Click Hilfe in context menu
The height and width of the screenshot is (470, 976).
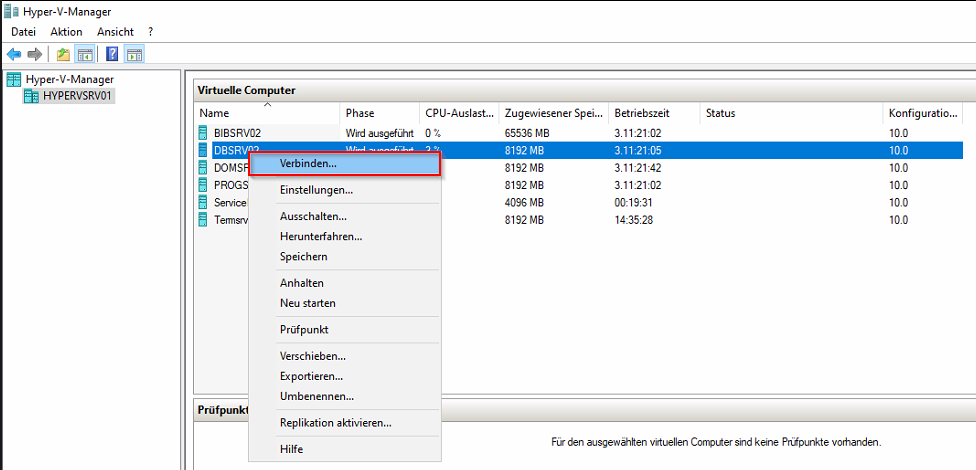344,449
